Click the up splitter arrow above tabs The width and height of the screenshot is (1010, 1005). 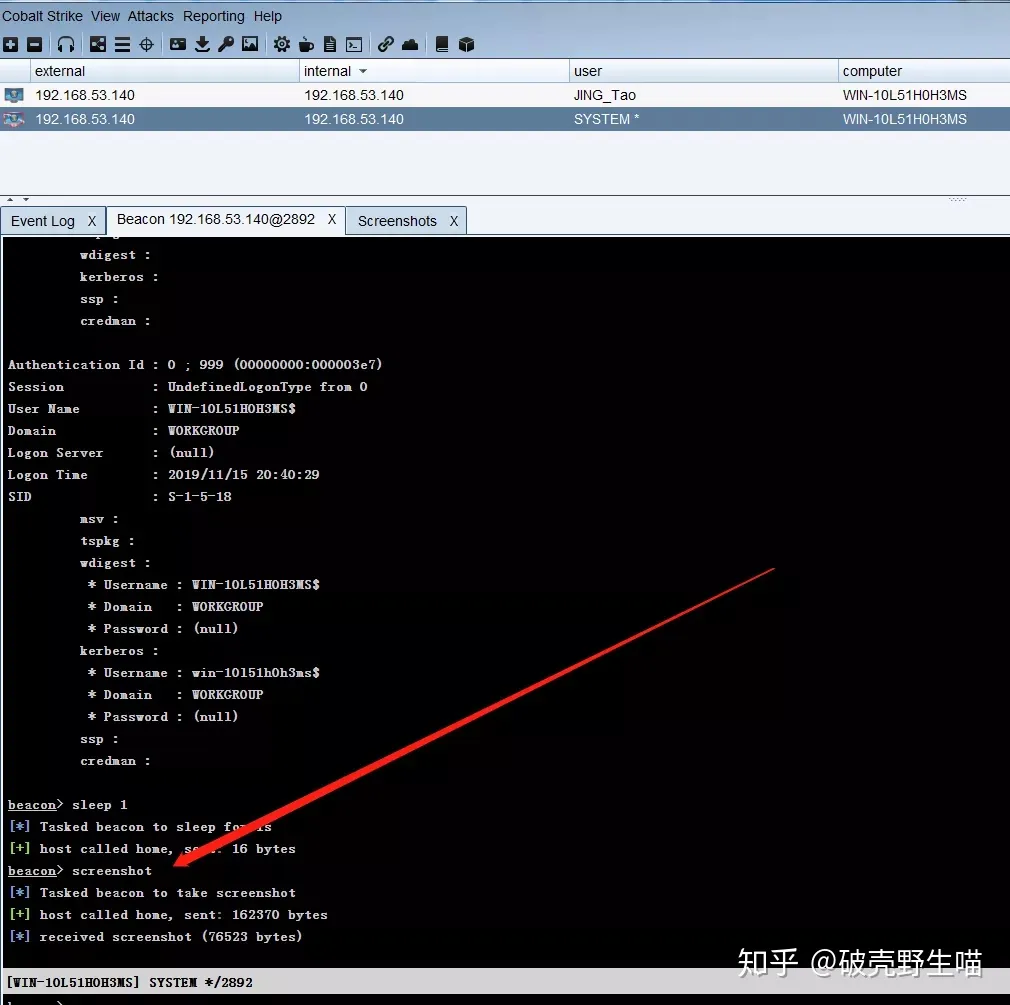click(x=10, y=200)
